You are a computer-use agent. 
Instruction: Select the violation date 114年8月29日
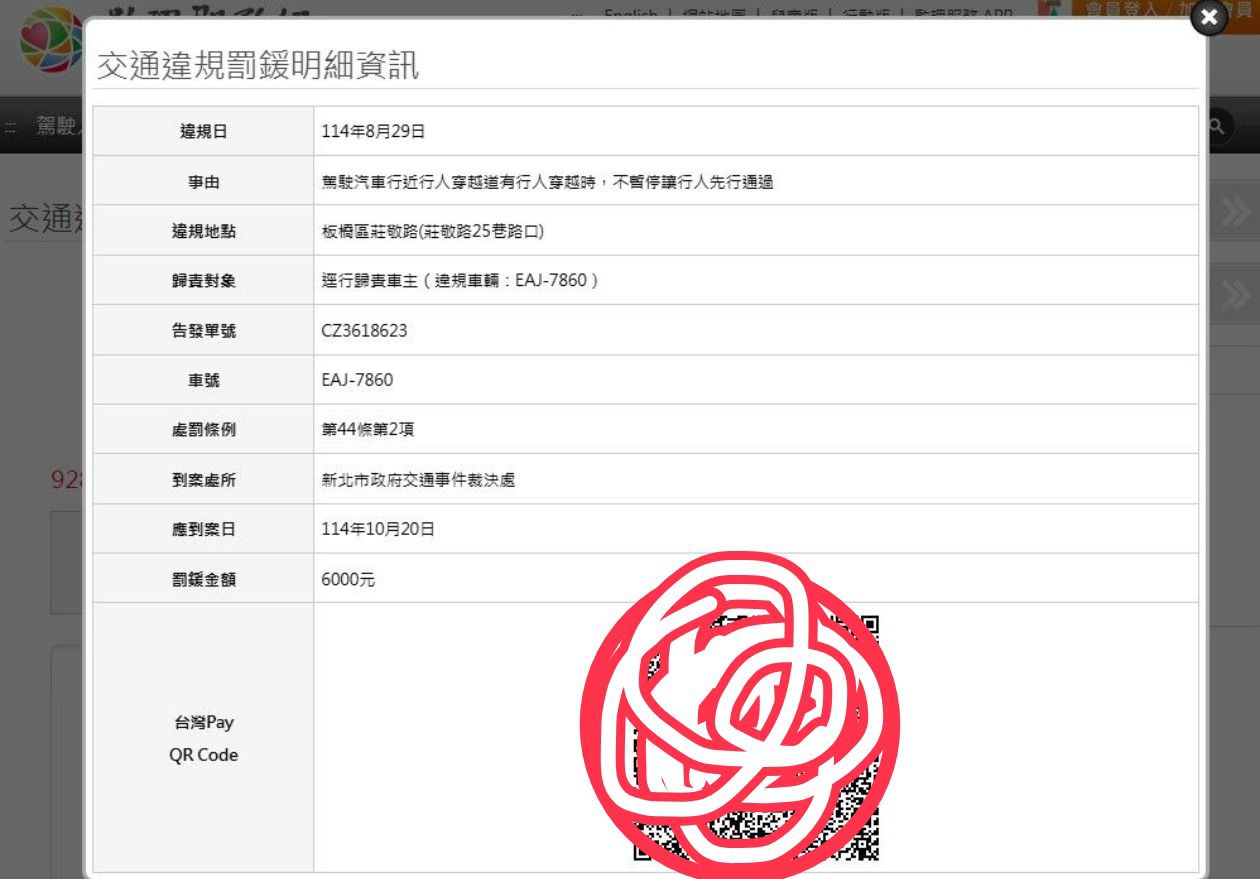373,131
